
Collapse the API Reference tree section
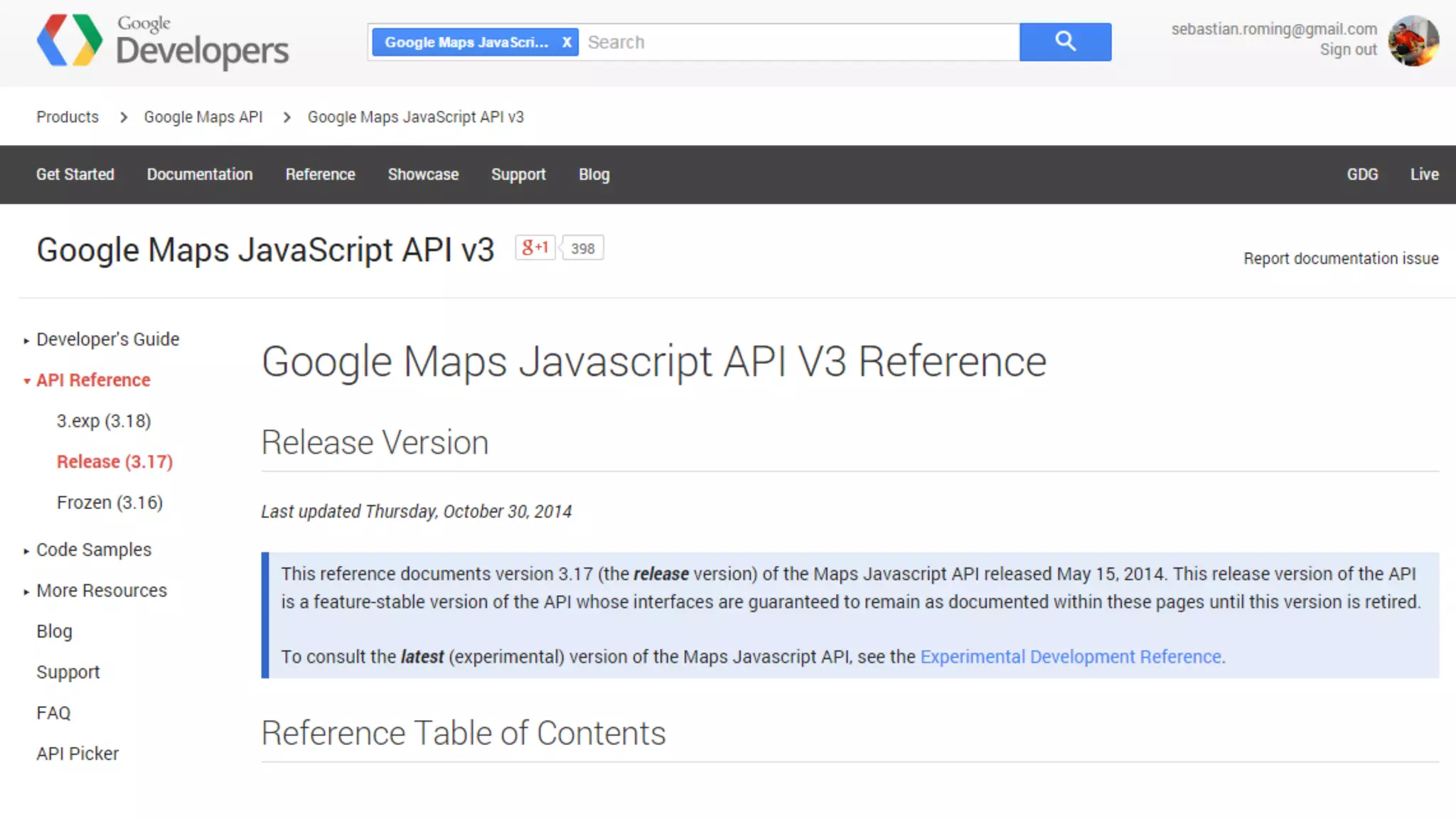26,381
